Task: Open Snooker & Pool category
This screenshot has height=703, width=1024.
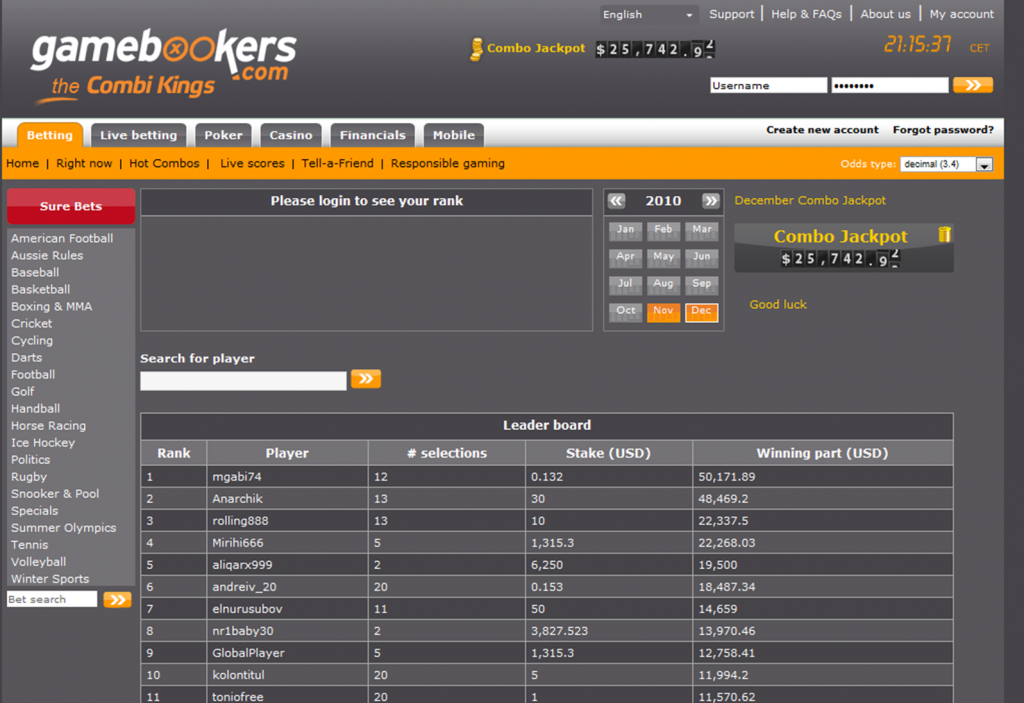Action: pos(55,493)
